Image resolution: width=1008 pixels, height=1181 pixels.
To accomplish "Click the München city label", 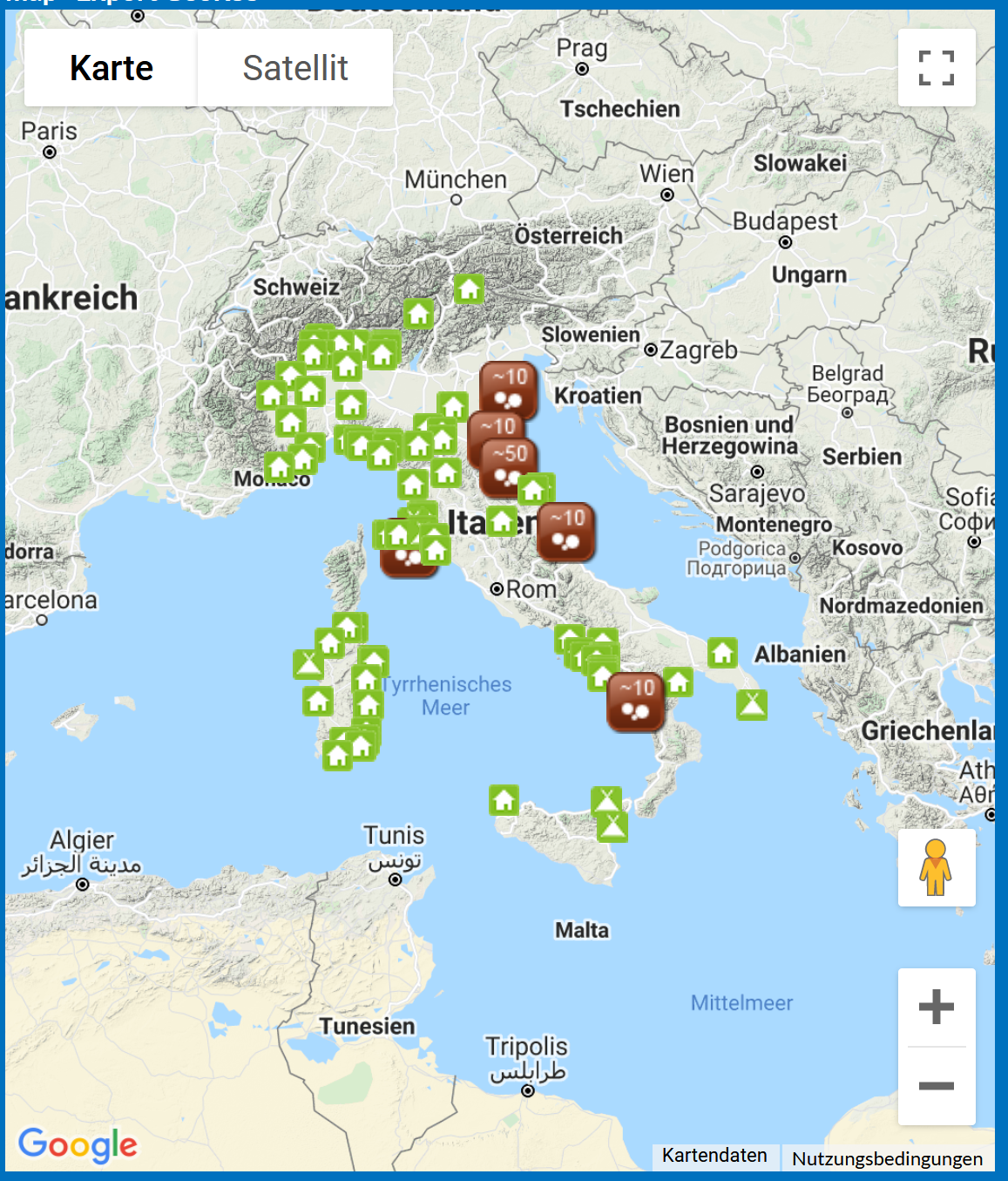I will tap(456, 180).
